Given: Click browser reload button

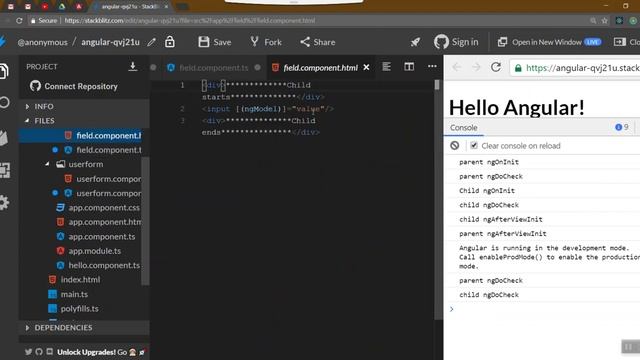Looking at the screenshot, I should pos(19,20).
